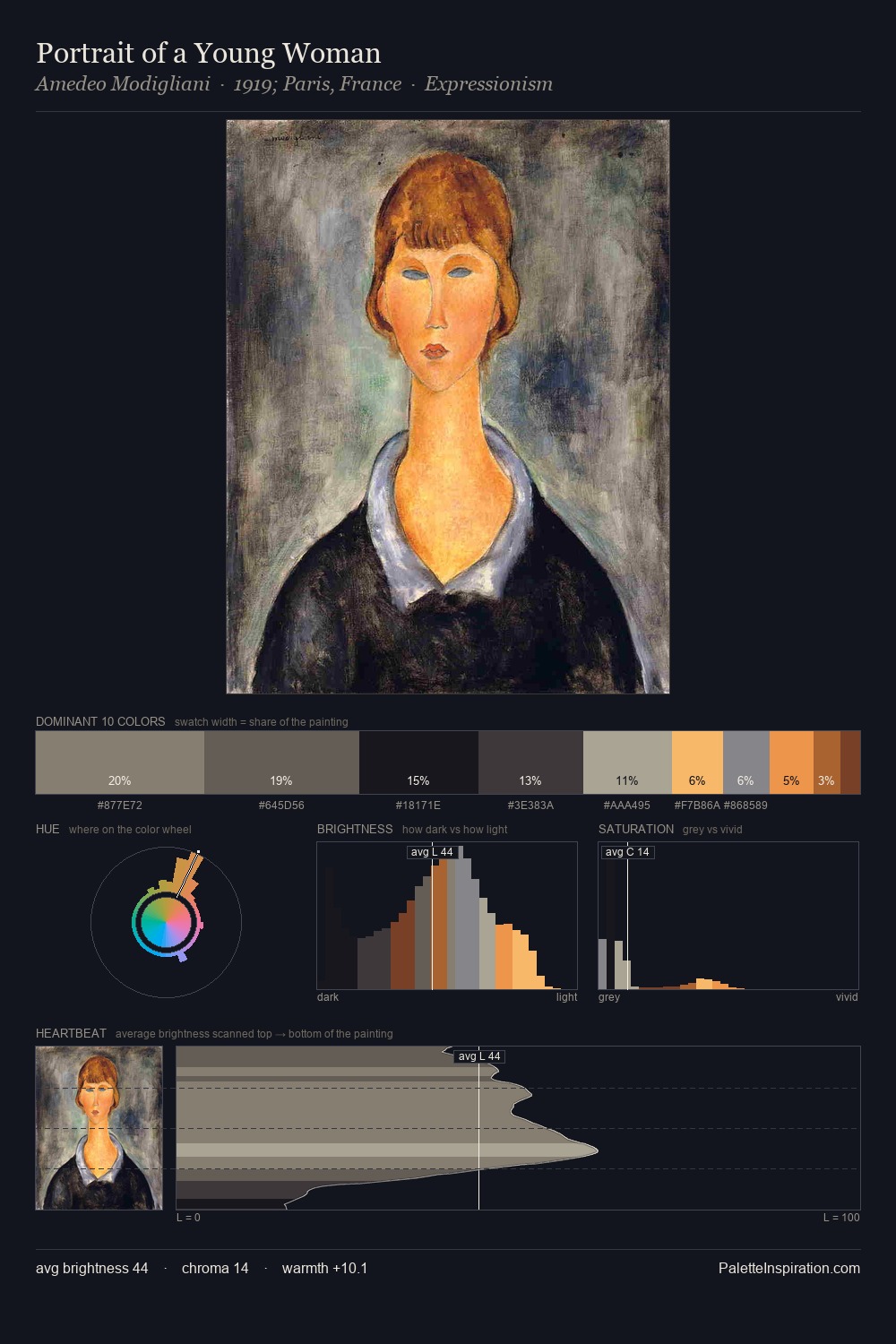The width and height of the screenshot is (896, 1344).
Task: Click 'swatch width = share of the painting'
Action: (262, 722)
